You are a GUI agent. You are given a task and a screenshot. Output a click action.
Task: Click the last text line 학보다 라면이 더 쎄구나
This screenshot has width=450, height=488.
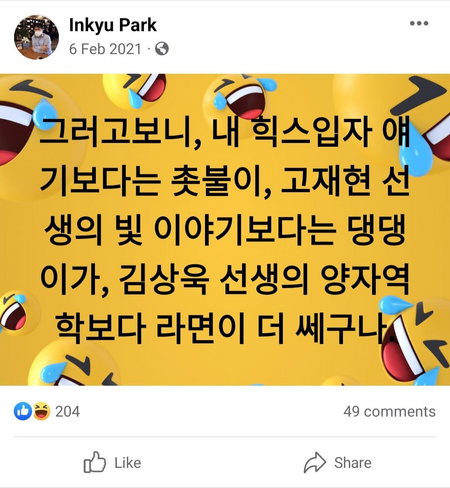pyautogui.click(x=221, y=328)
